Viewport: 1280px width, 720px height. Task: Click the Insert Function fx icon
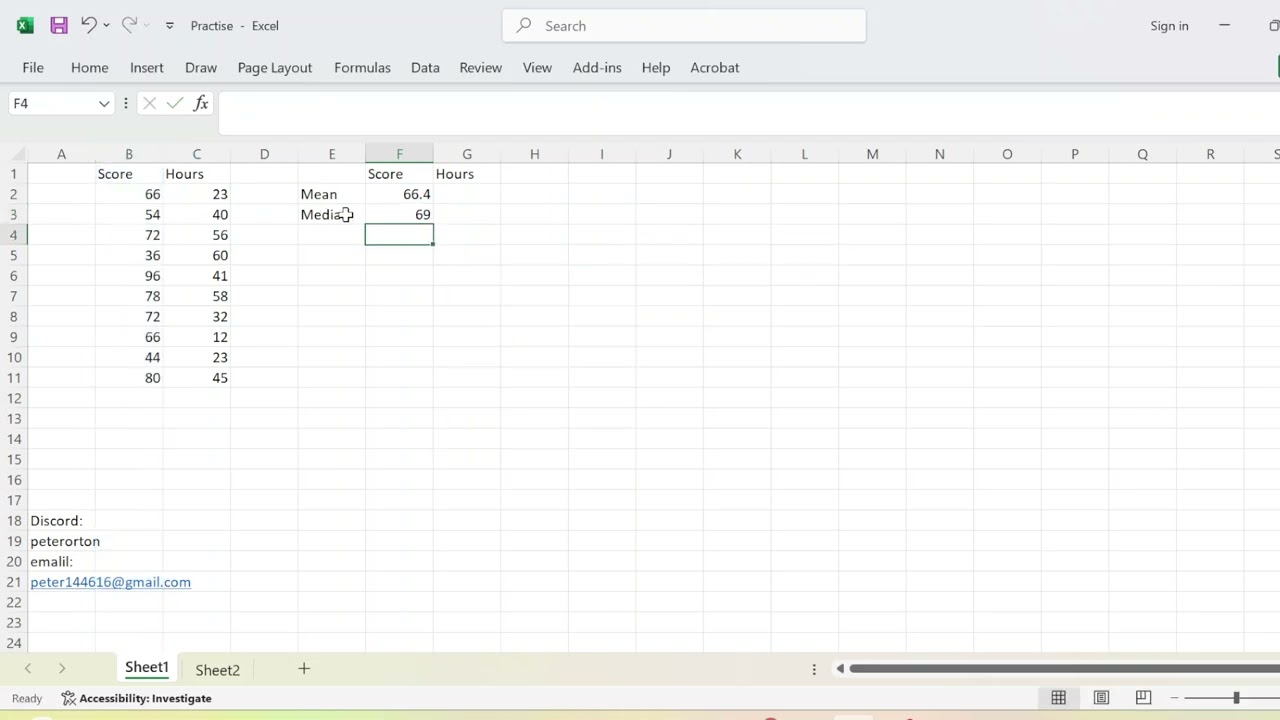(201, 103)
